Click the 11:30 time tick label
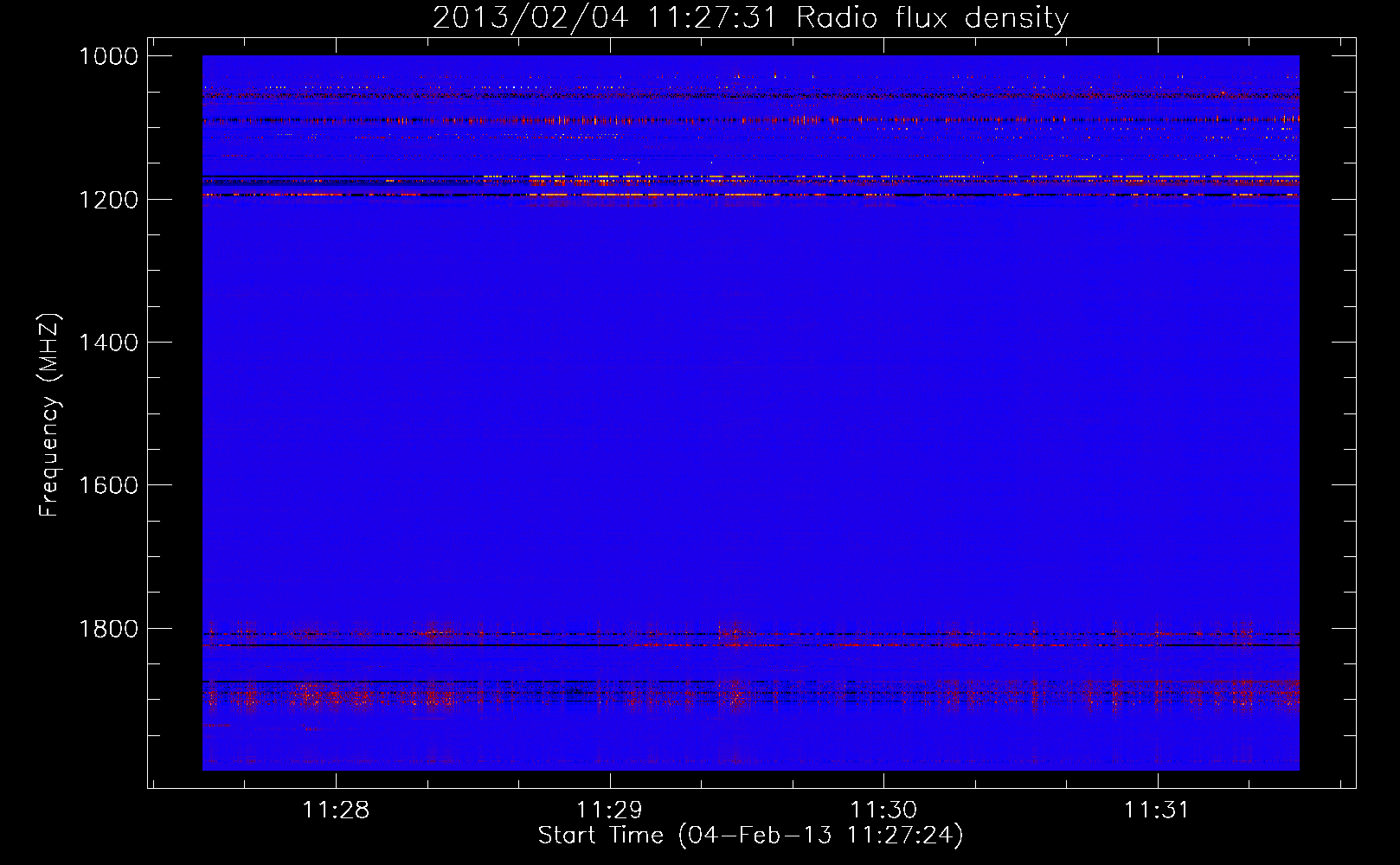Image resolution: width=1400 pixels, height=865 pixels. tap(883, 811)
